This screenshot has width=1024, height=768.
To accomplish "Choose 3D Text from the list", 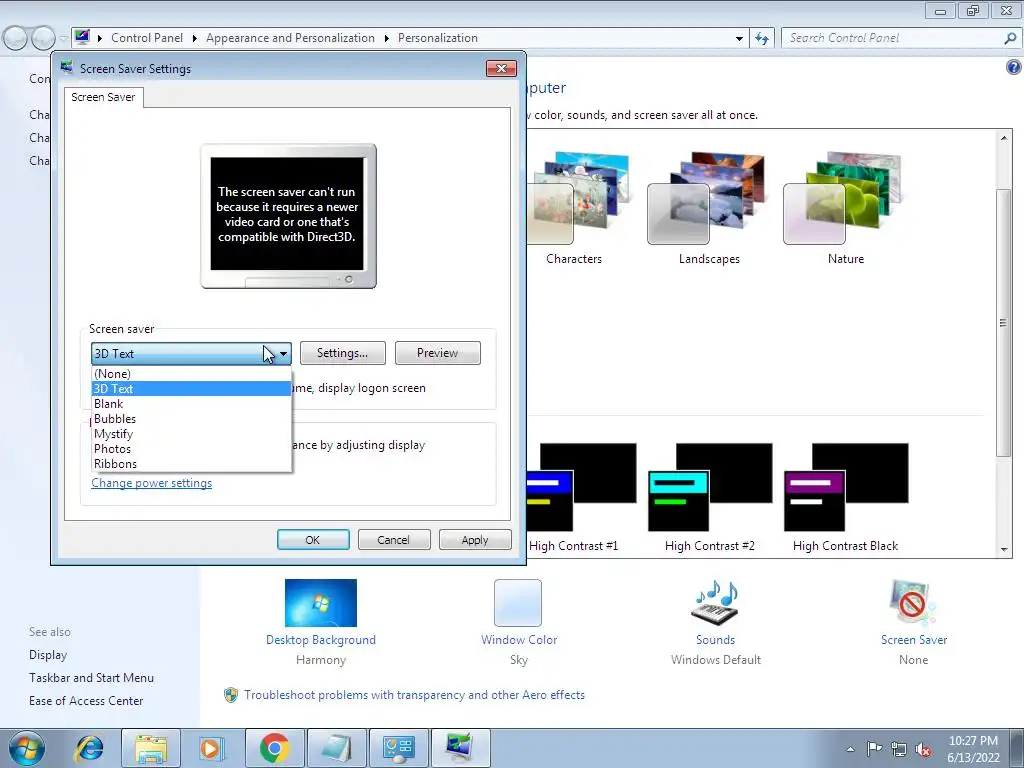I will (191, 389).
